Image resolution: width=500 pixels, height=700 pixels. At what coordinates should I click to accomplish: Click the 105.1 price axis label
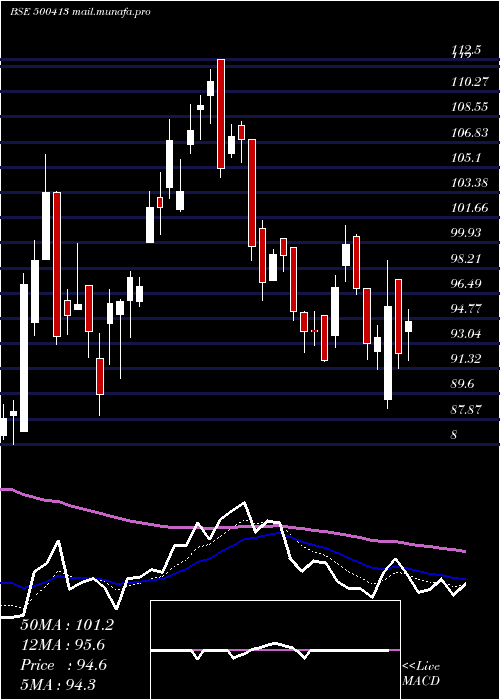466,158
